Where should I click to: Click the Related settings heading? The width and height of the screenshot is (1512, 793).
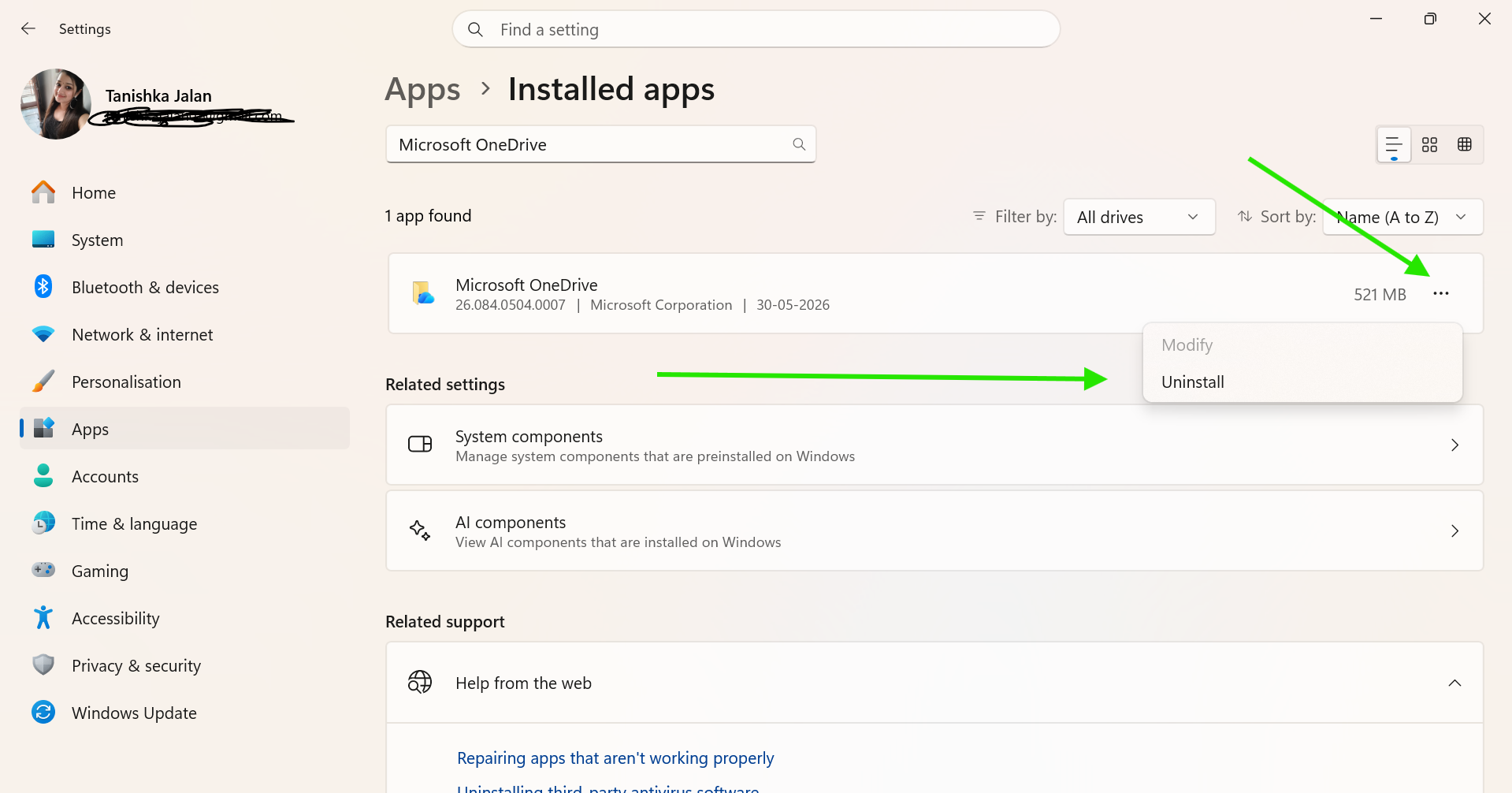[445, 385]
